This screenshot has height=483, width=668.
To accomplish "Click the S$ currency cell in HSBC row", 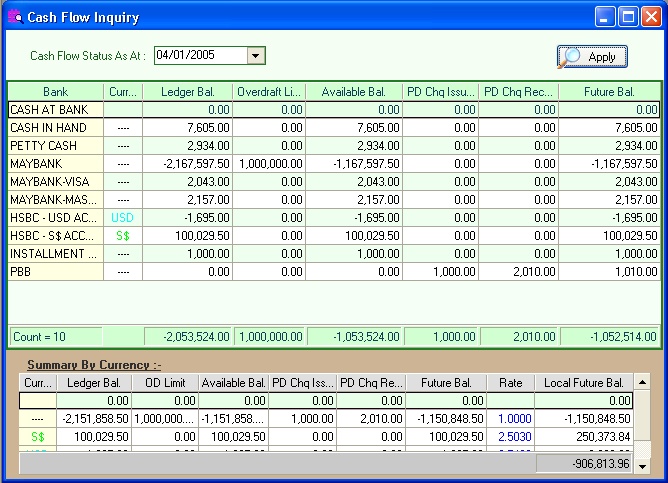I will click(x=123, y=236).
